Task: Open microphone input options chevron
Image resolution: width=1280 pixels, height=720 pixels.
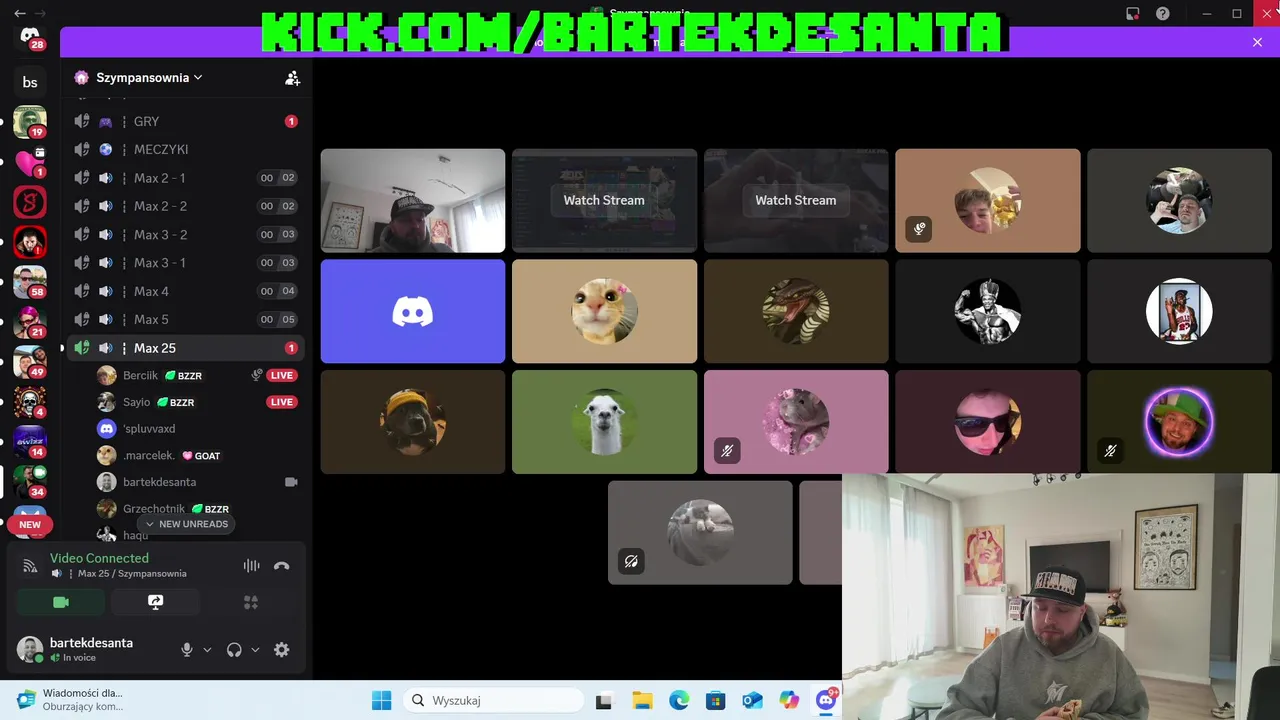Action: 207,650
